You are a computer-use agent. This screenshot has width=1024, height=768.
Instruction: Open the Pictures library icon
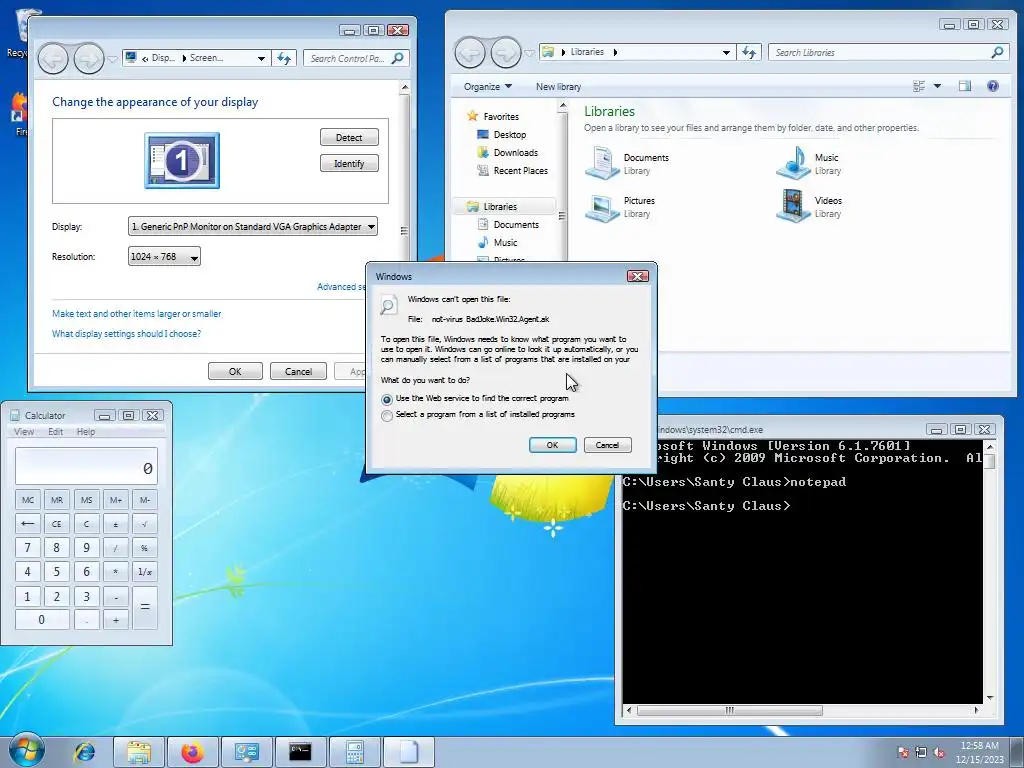(601, 207)
